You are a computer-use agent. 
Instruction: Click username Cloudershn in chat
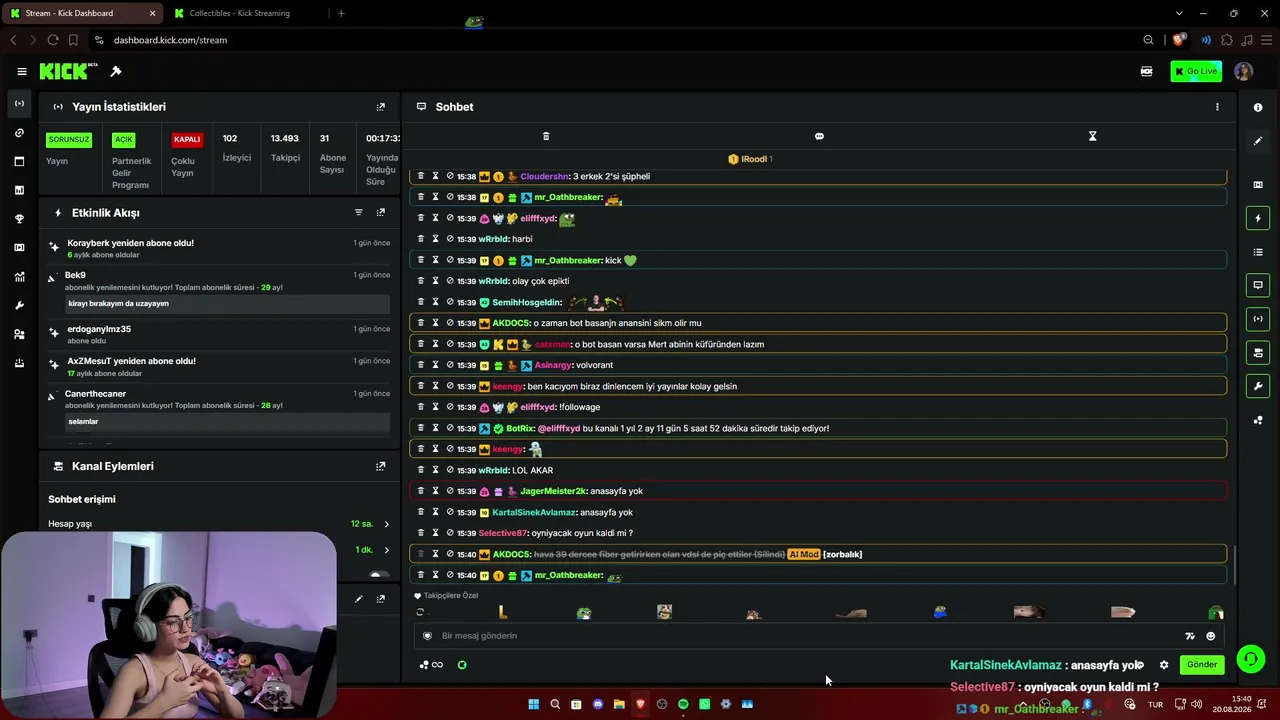pos(542,176)
